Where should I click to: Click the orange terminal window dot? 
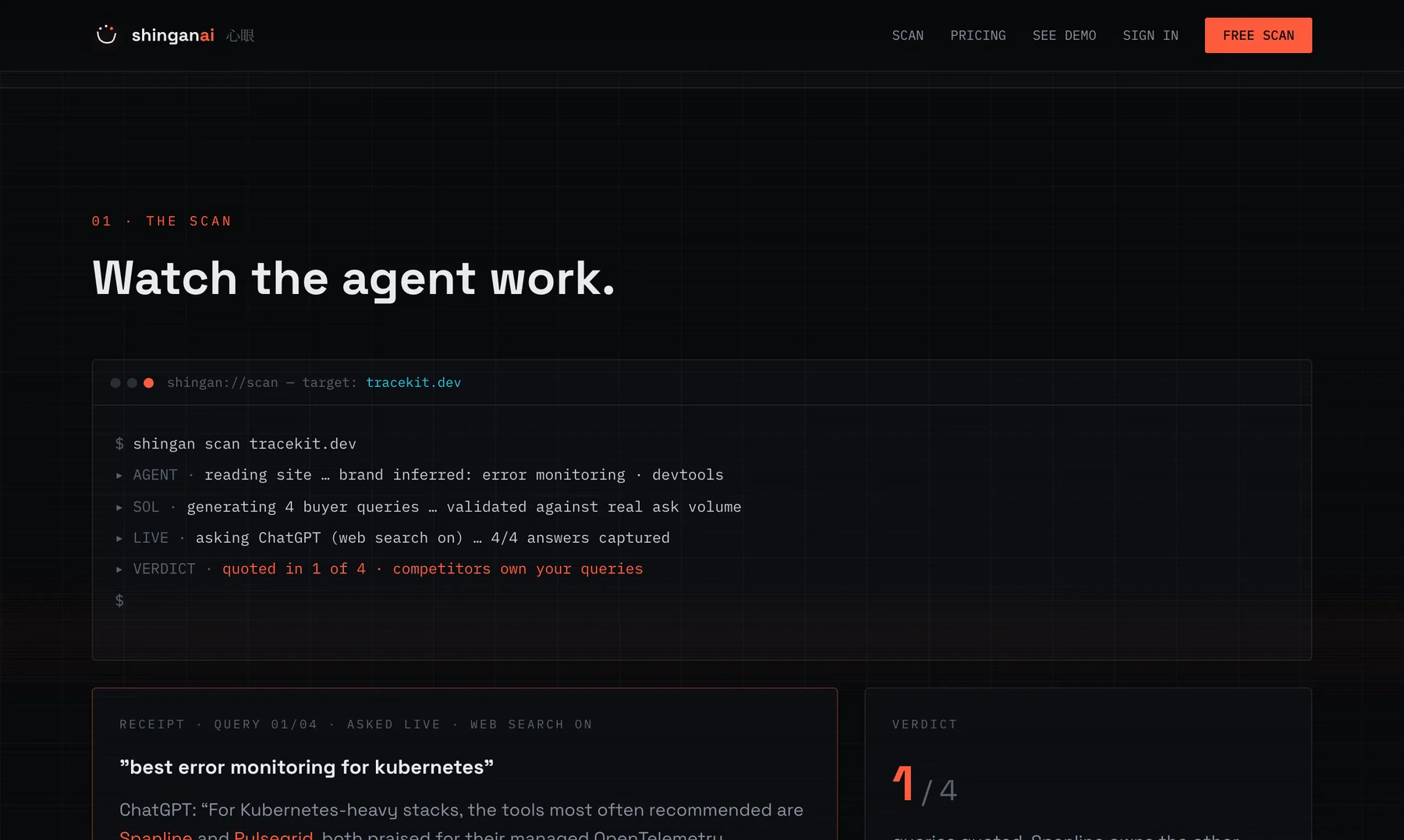point(149,383)
